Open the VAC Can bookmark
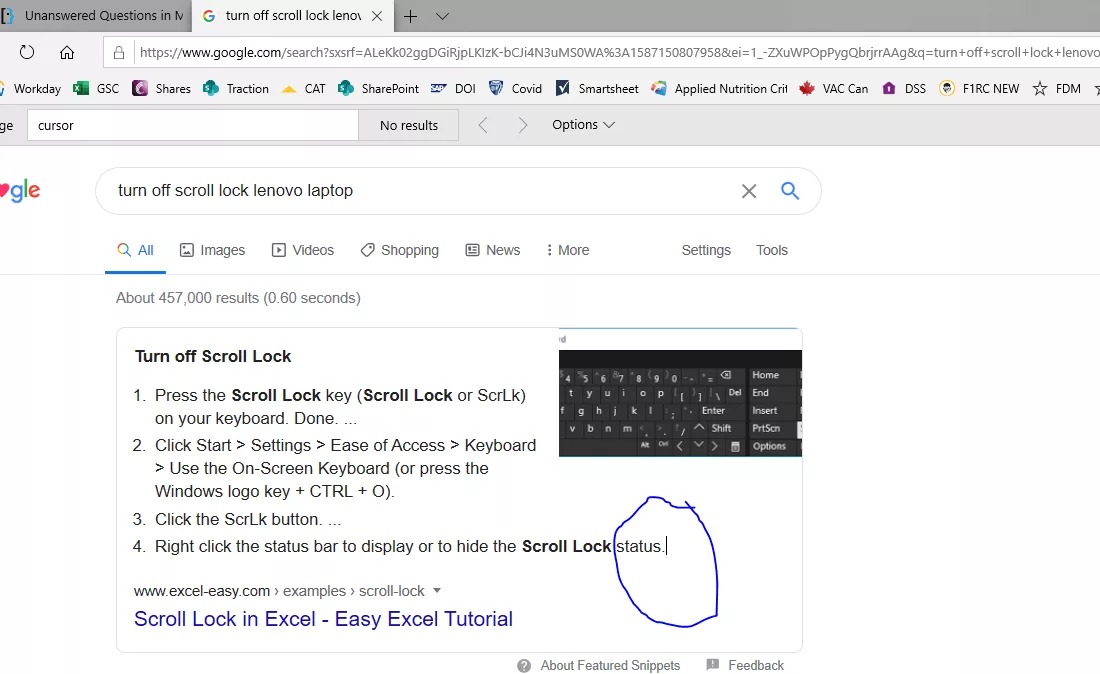Screen dimensions: 1100x674 pos(833,88)
